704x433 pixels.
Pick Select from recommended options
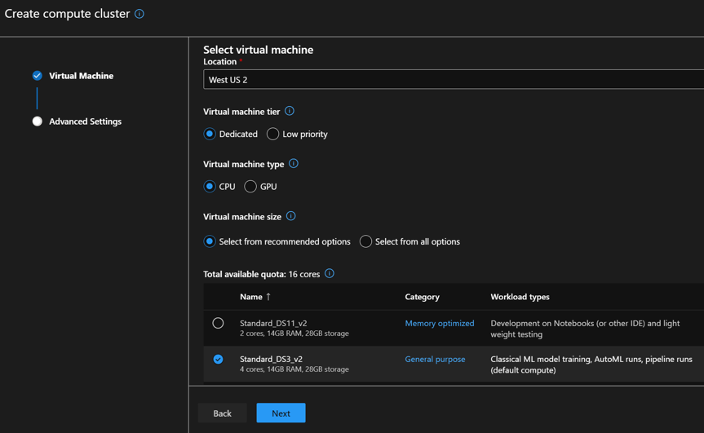[210, 242]
